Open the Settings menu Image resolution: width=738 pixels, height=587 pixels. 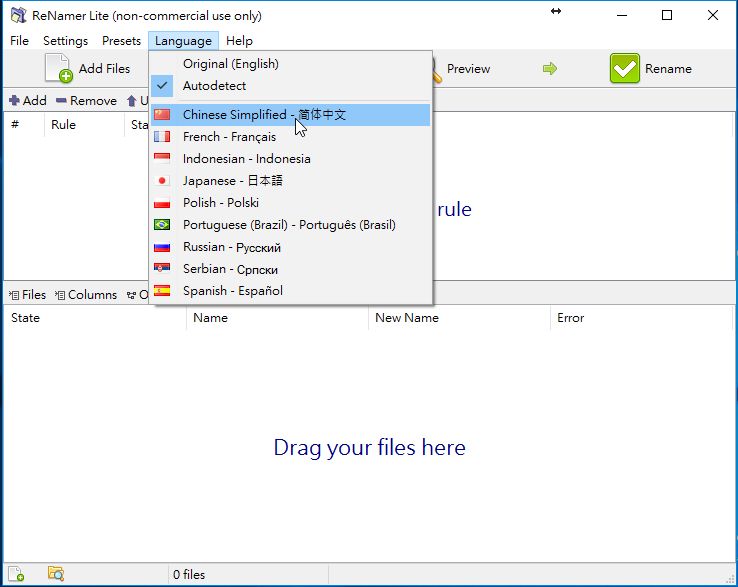pyautogui.click(x=65, y=41)
